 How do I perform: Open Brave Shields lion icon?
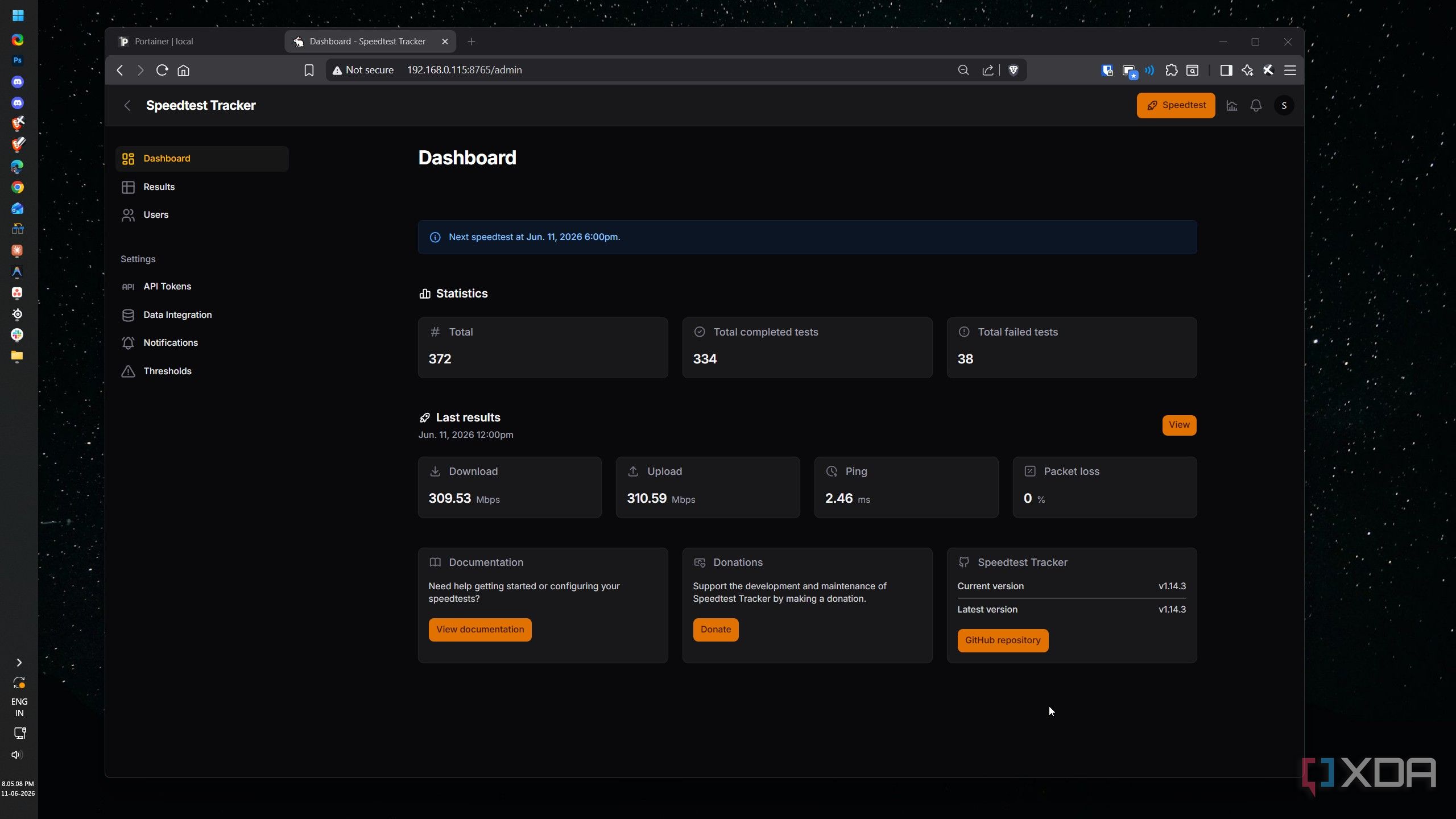[1013, 71]
